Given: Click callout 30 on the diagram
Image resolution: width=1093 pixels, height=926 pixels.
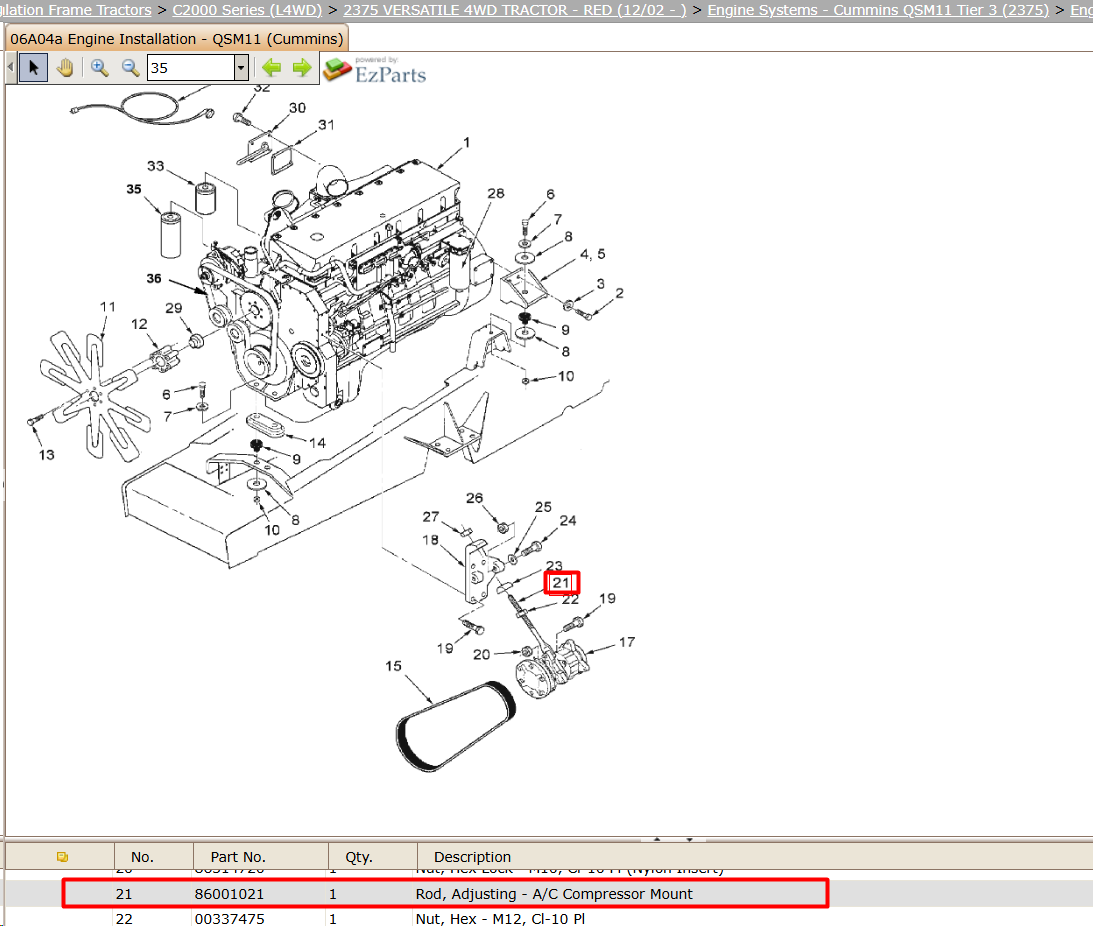Looking at the screenshot, I should (x=297, y=108).
